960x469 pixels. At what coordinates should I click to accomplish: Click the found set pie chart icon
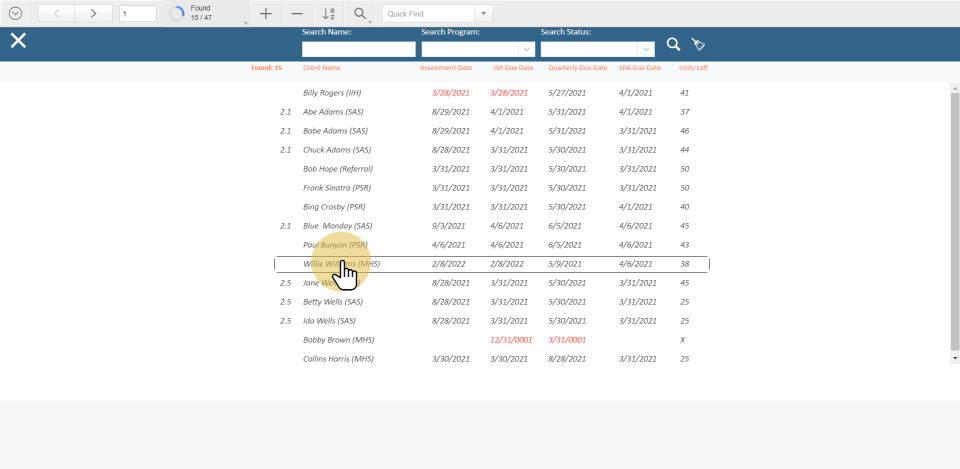click(x=177, y=14)
